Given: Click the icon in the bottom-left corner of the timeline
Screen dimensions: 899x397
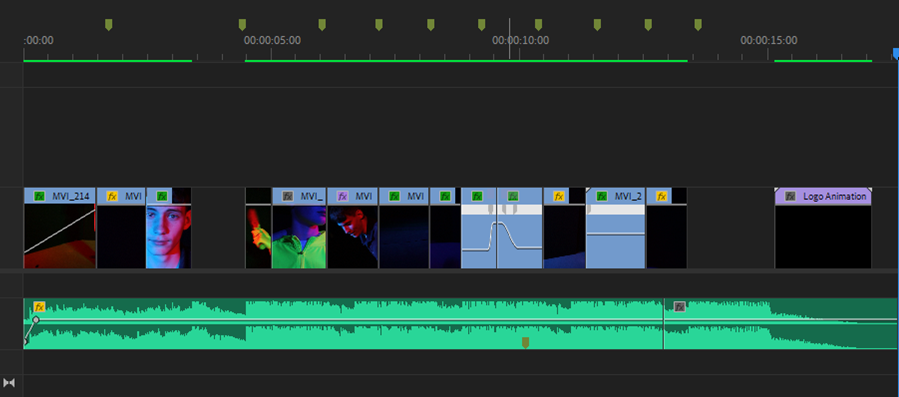Looking at the screenshot, I should (9, 383).
